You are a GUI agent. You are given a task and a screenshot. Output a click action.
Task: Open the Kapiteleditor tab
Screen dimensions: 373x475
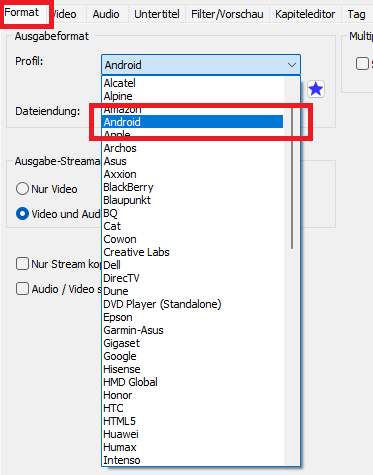click(x=305, y=14)
